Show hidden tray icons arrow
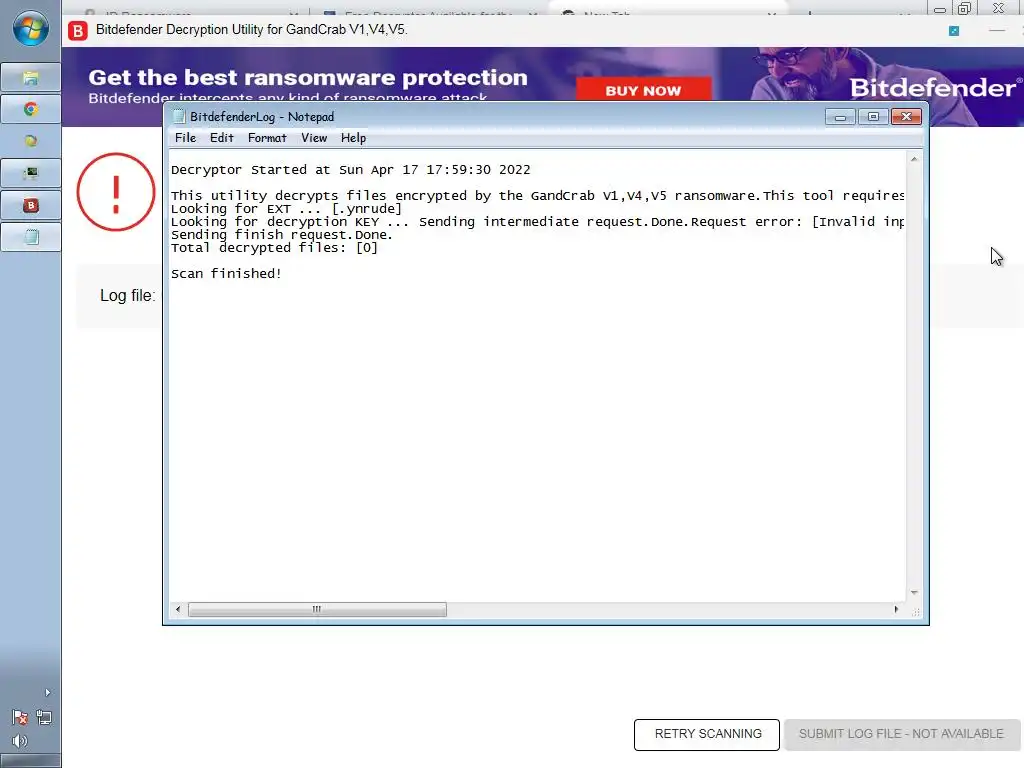This screenshot has height=768, width=1024. click(x=47, y=692)
